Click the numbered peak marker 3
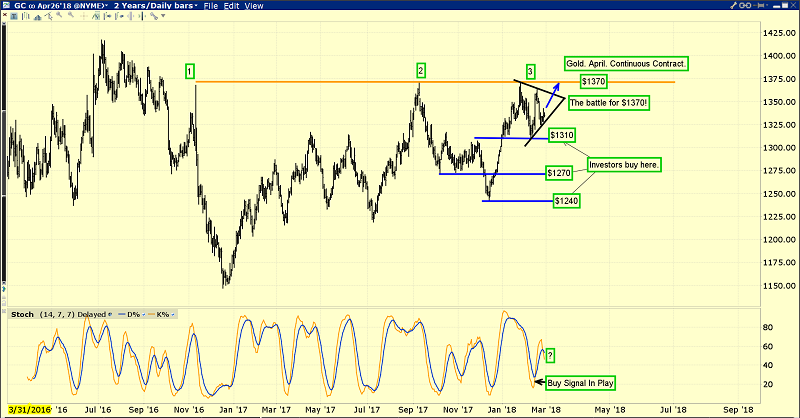 [530, 71]
